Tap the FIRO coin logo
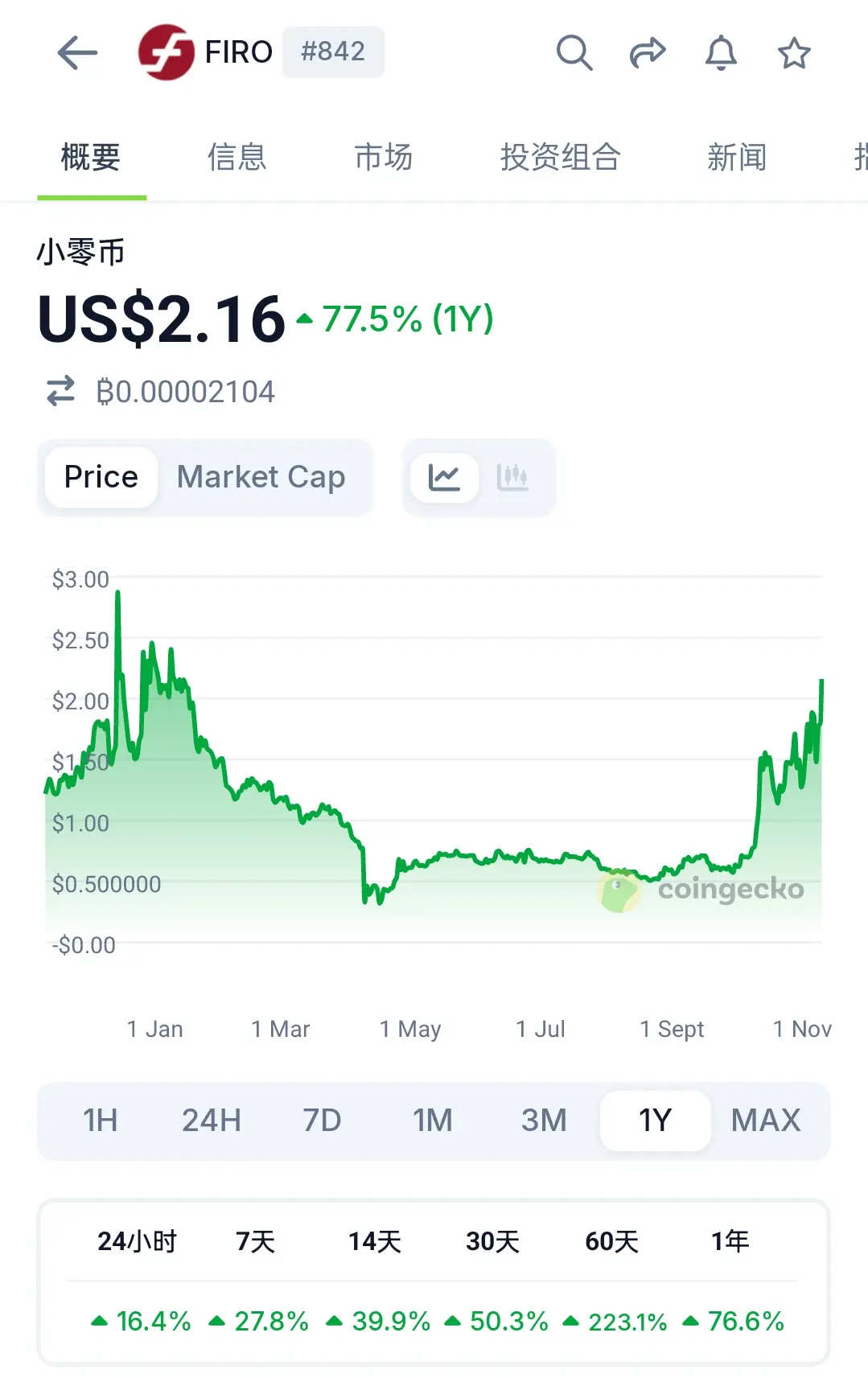Image resolution: width=868 pixels, height=1378 pixels. (x=166, y=52)
